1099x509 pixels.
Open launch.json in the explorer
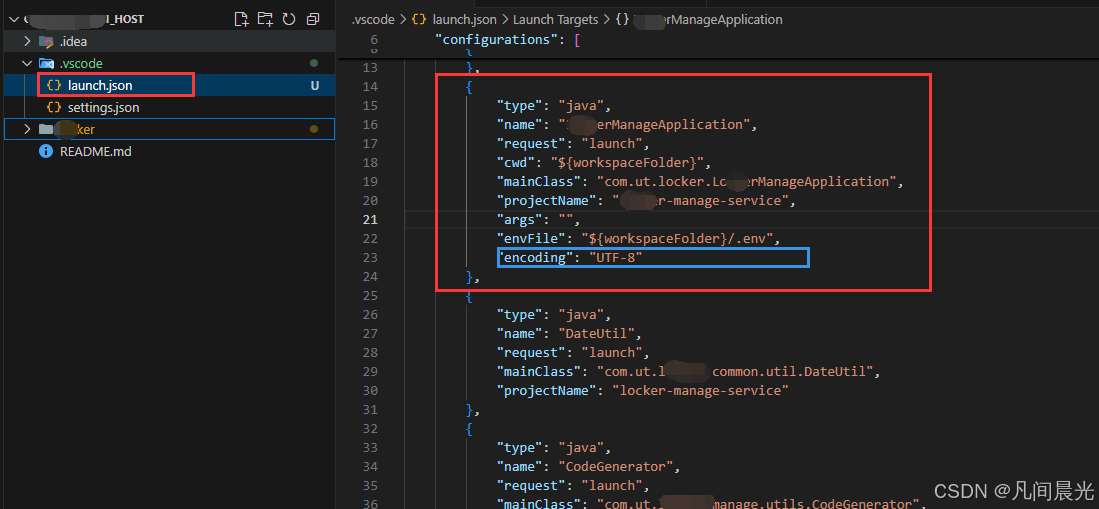[100, 86]
